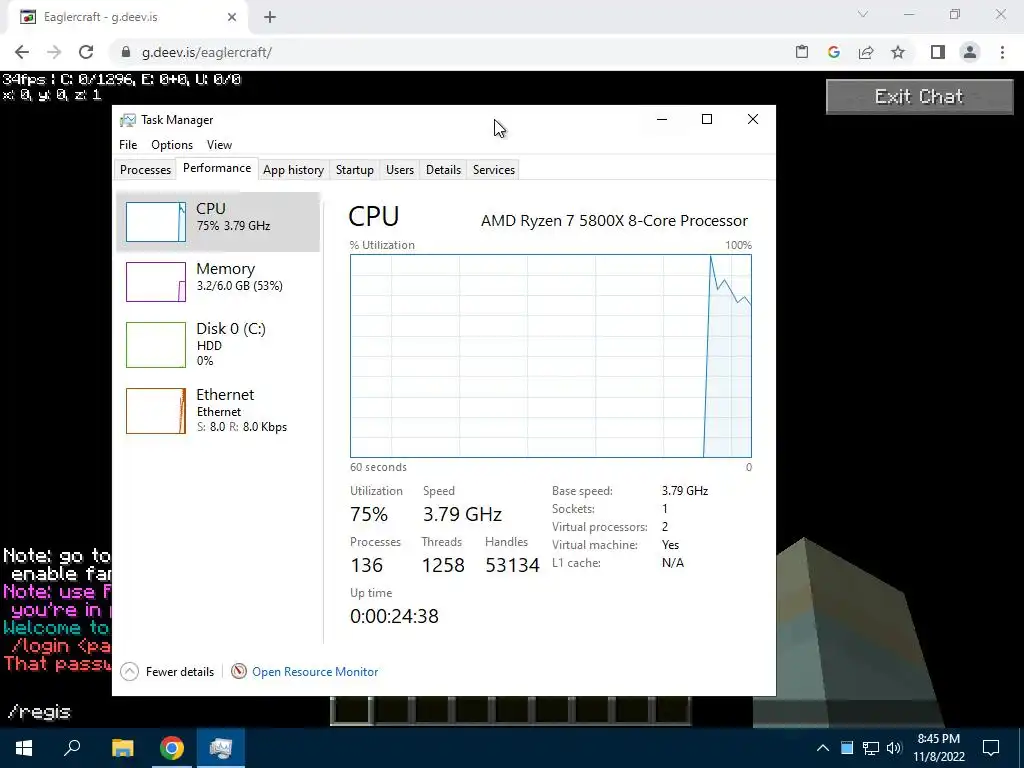Screen dimensions: 1024x768
Task: Click the site lock icon in address bar
Action: (126, 52)
